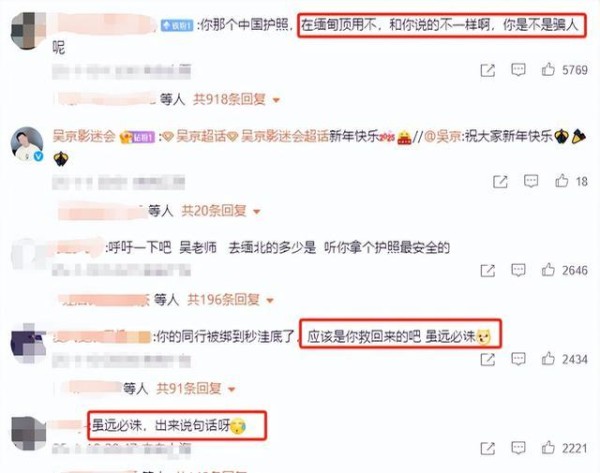Share the comment with 2221 likes

pyautogui.click(x=488, y=448)
